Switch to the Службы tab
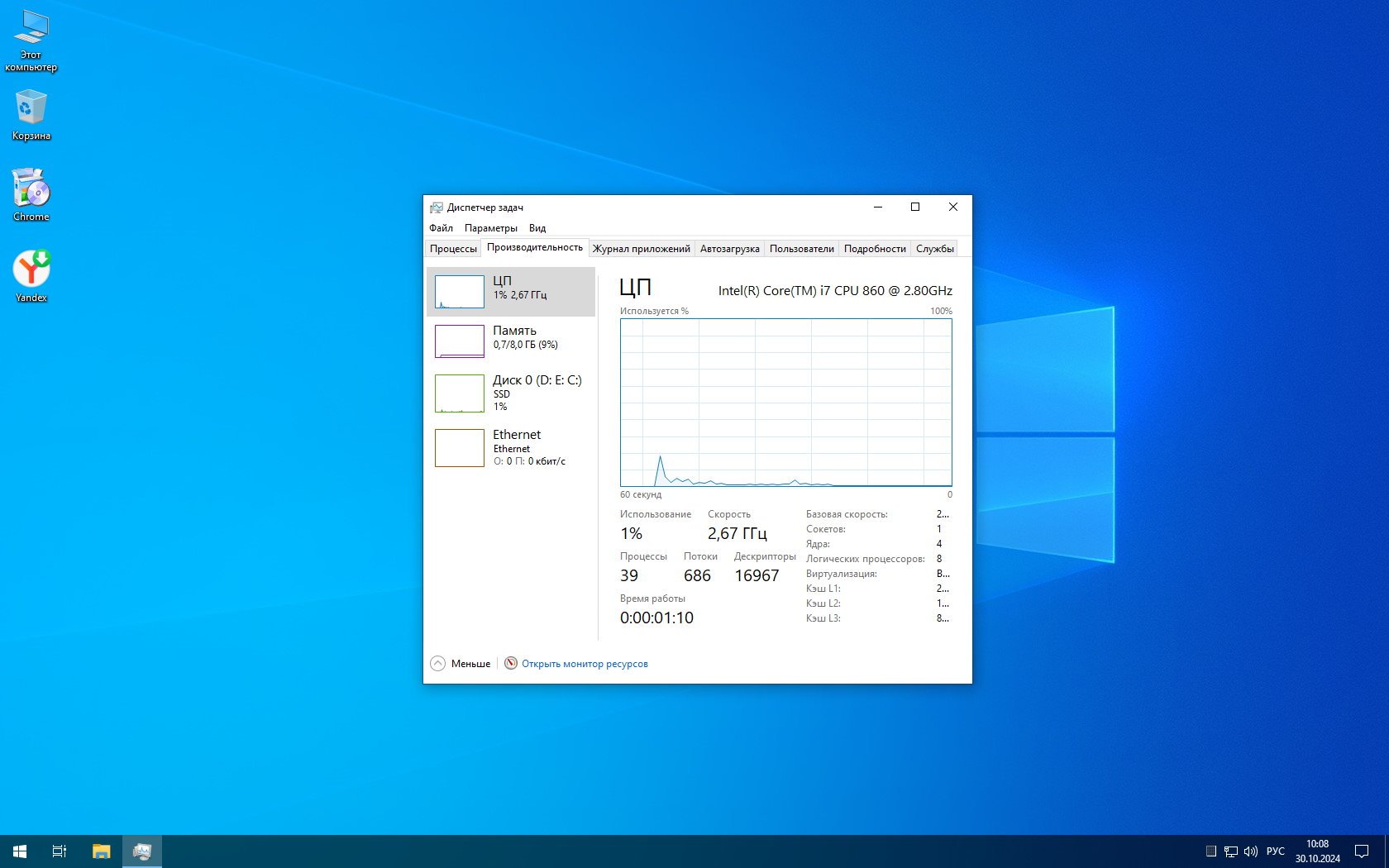 pyautogui.click(x=934, y=249)
